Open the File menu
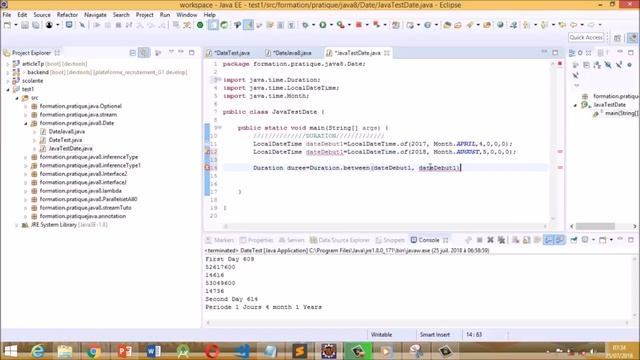The image size is (640, 360). [7, 15]
